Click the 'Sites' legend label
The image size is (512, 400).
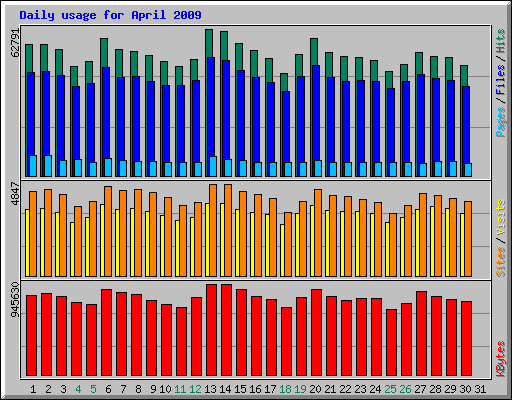[x=501, y=262]
